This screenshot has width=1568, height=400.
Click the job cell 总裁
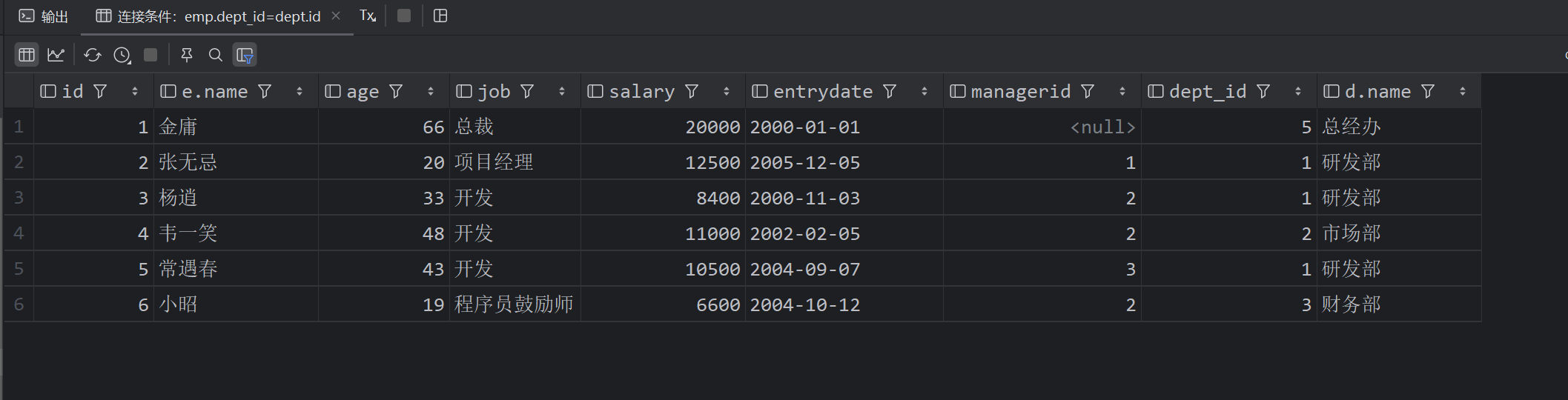point(515,127)
